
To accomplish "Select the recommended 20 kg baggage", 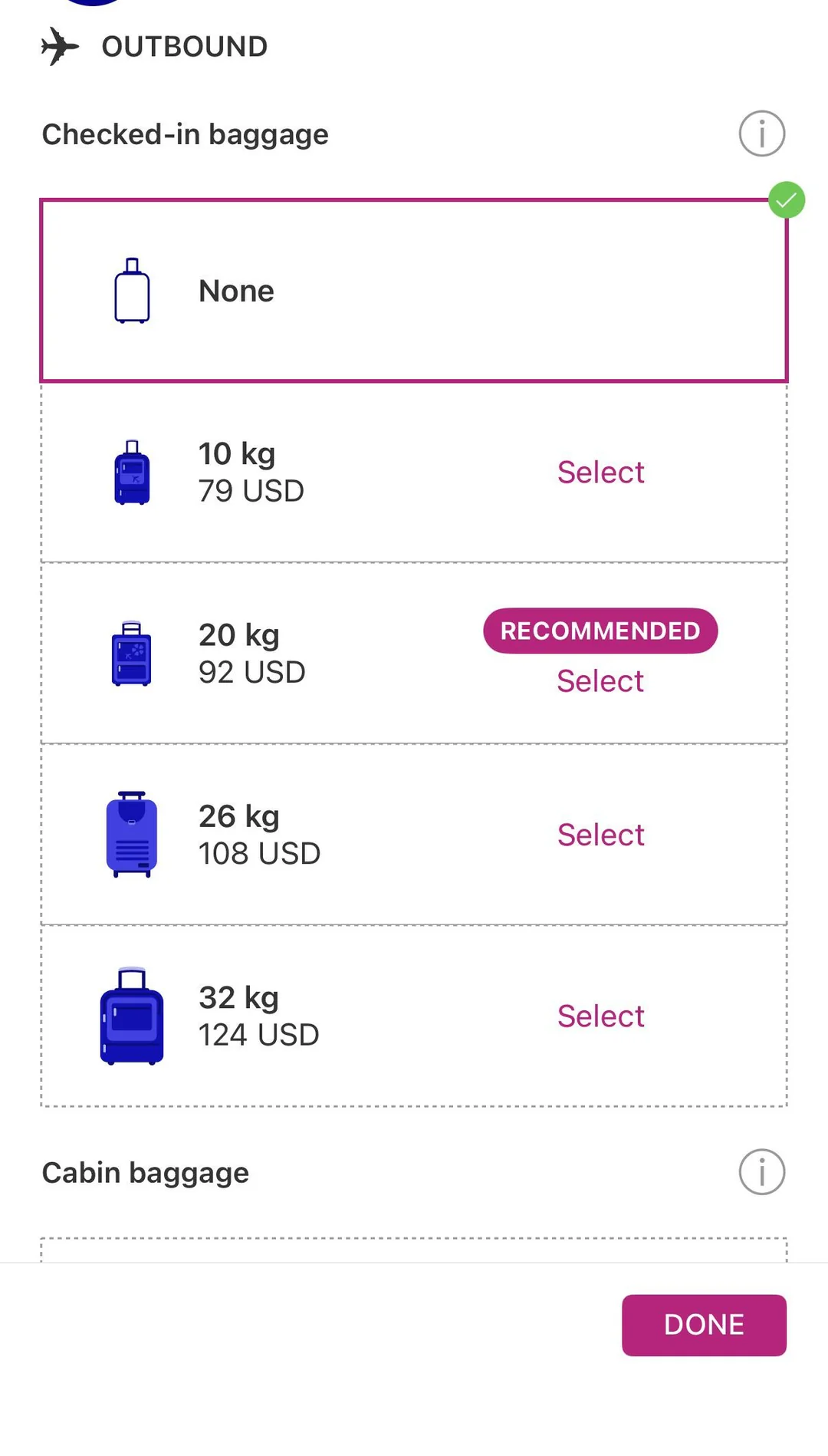I will pyautogui.click(x=600, y=681).
